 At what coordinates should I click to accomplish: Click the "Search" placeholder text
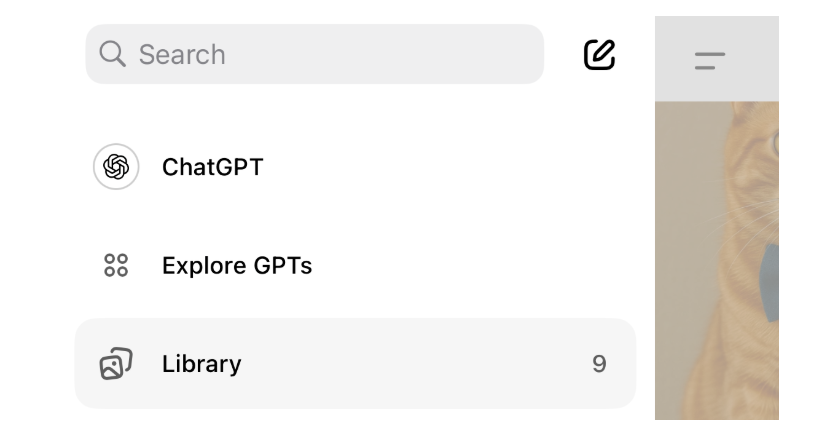(182, 54)
